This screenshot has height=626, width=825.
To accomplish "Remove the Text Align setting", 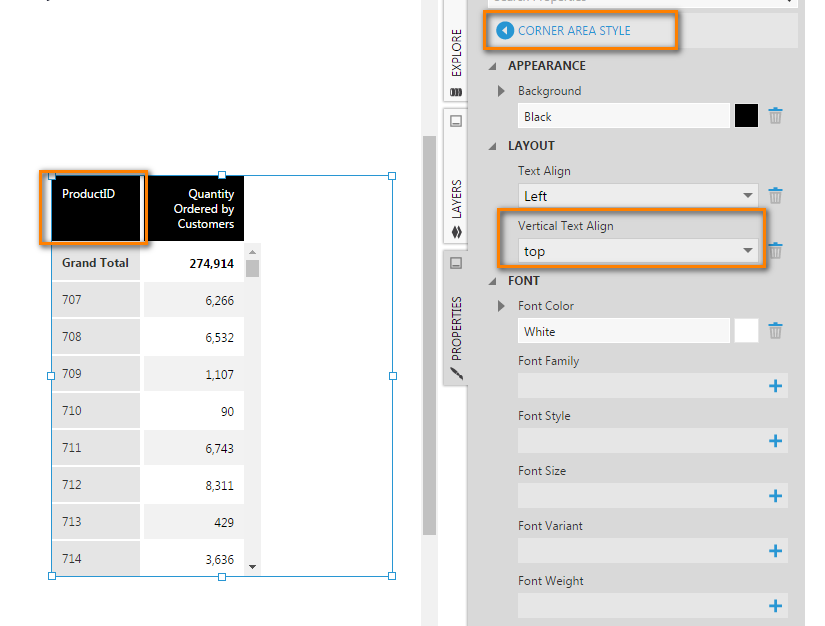I will point(775,196).
